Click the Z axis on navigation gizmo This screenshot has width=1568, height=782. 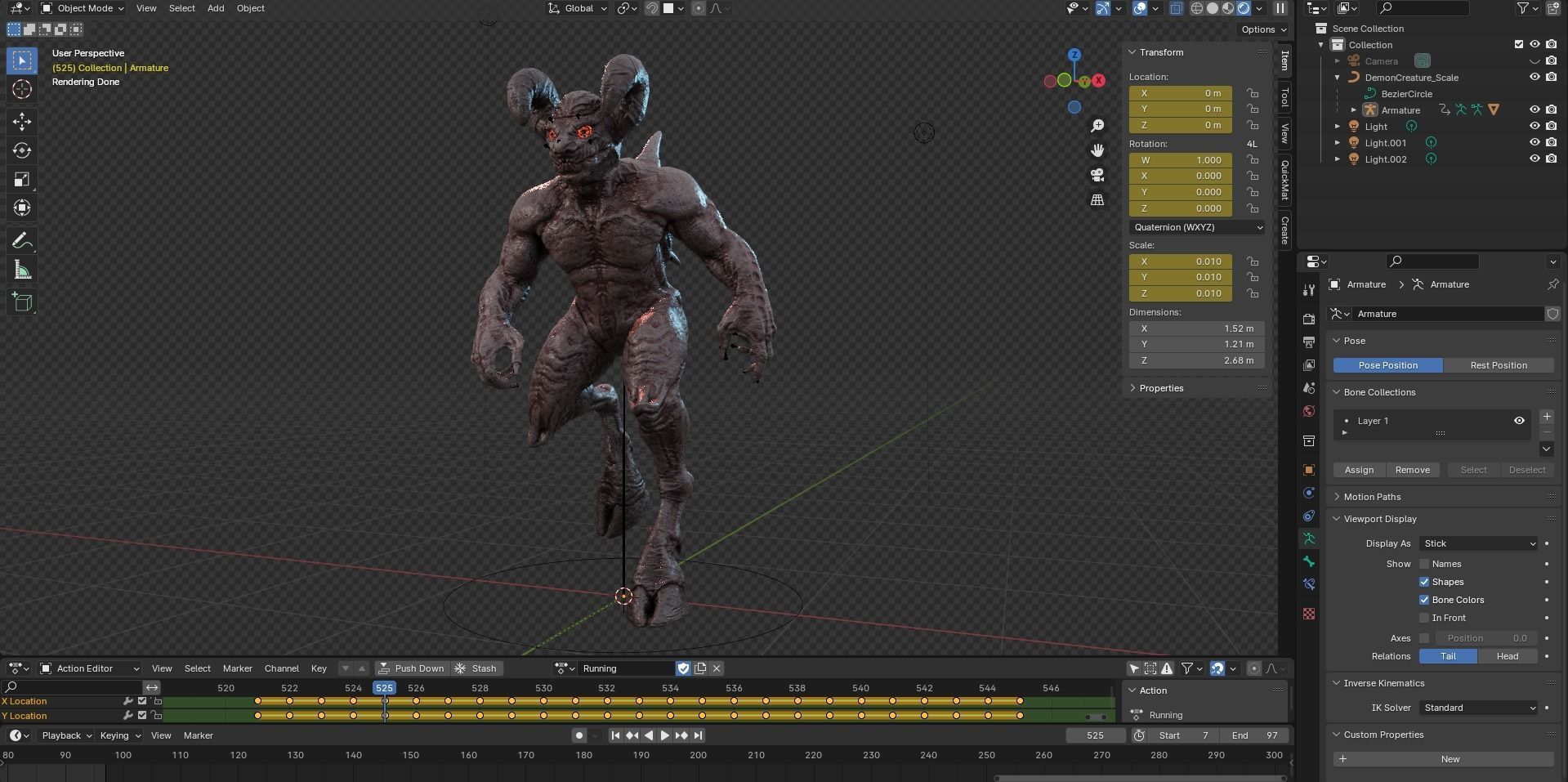1074,55
